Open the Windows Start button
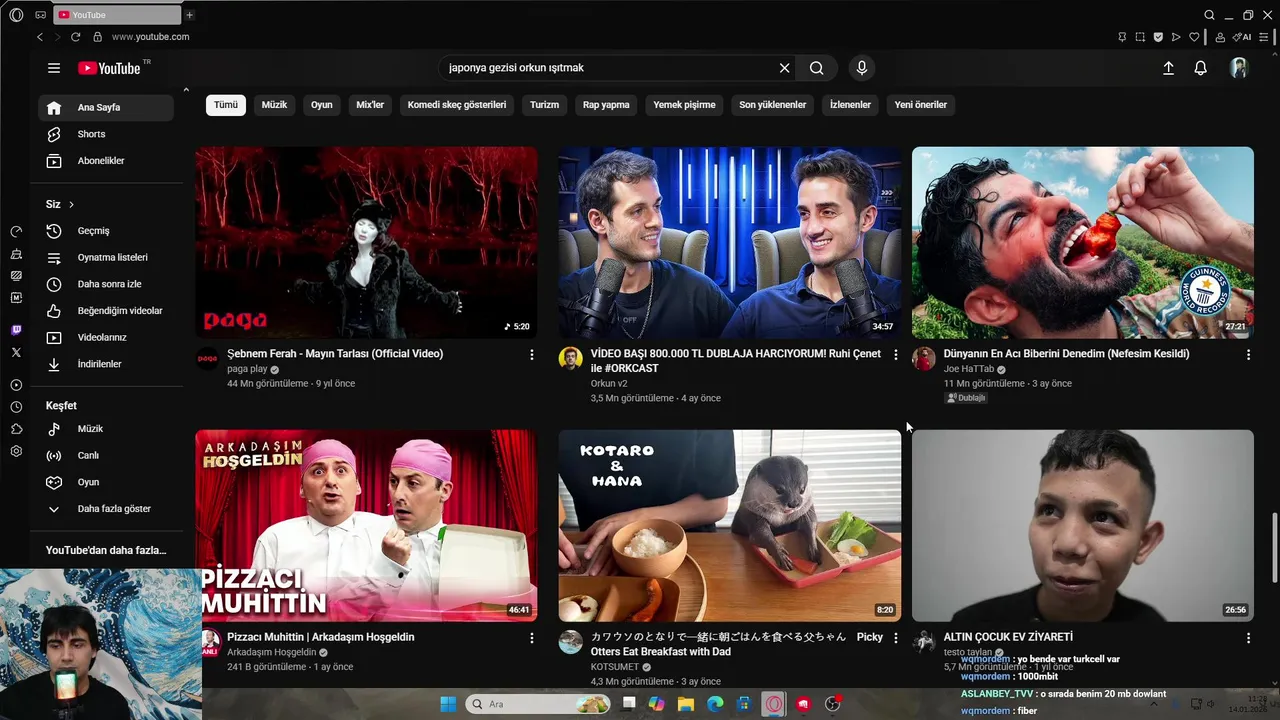The height and width of the screenshot is (720, 1280). click(448, 704)
